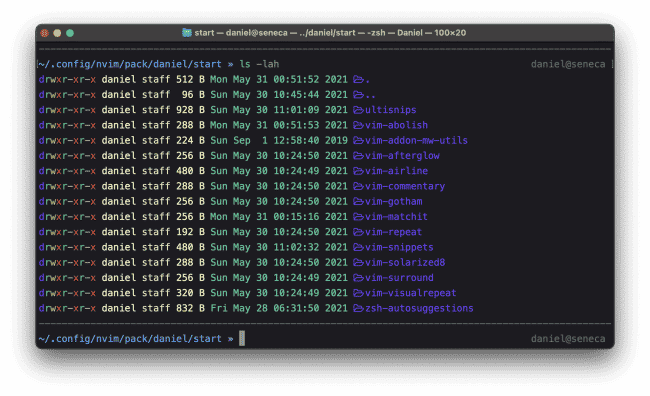Click the folder icon beside vim-repeat
650x396 pixels.
(x=358, y=232)
